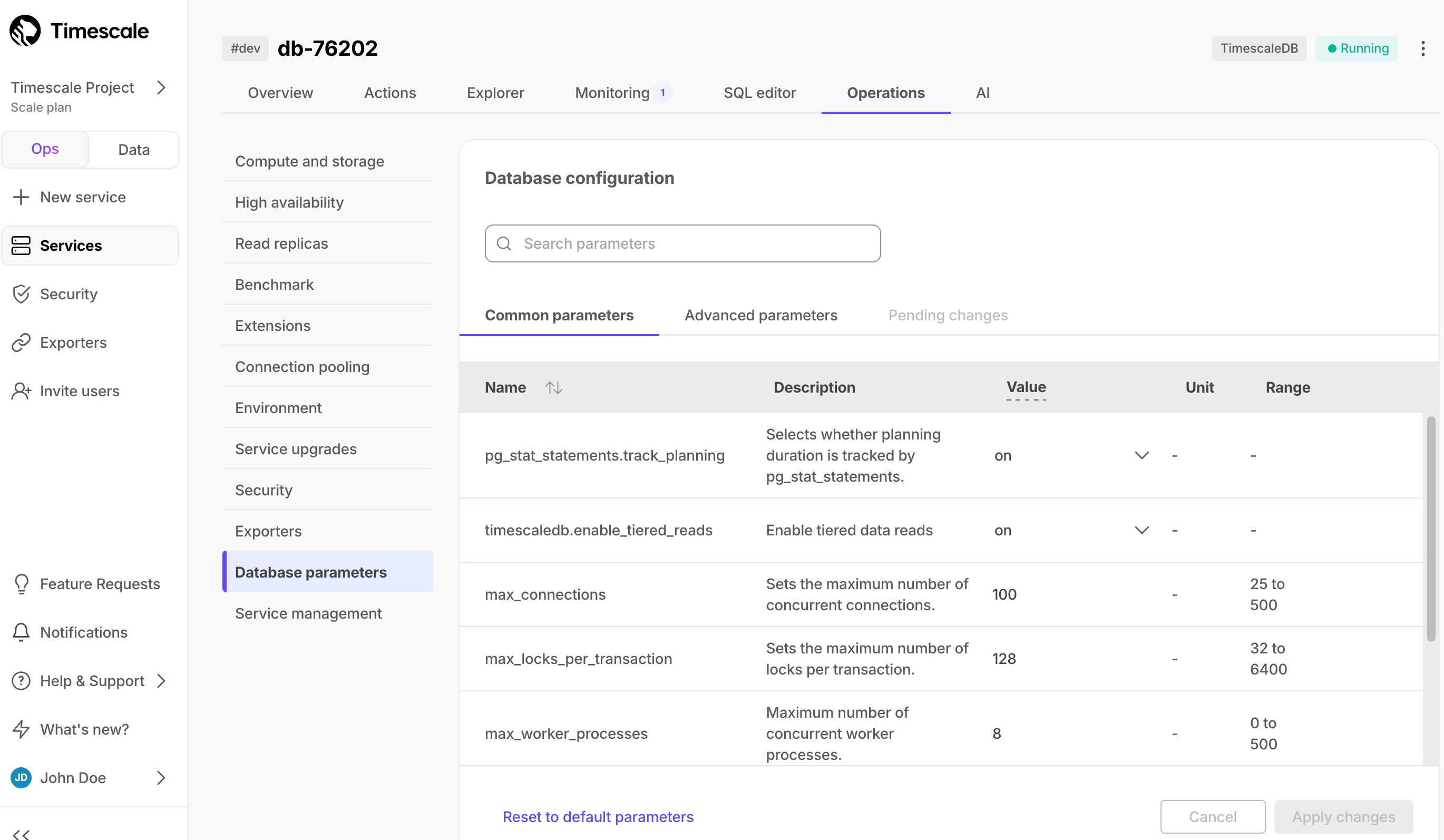Click Reset to default parameters link
1444x840 pixels.
click(x=598, y=816)
